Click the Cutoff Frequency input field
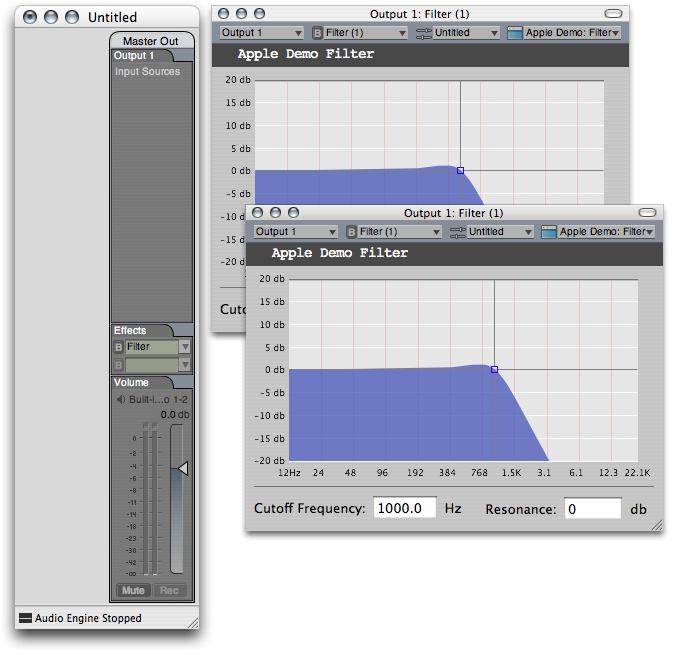The width and height of the screenshot is (679, 654). coord(405,508)
